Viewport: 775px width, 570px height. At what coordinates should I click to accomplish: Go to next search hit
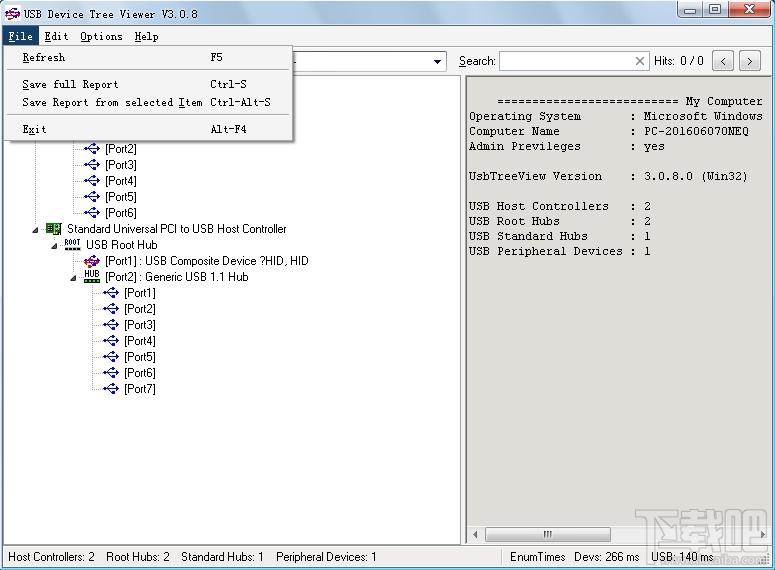point(750,61)
